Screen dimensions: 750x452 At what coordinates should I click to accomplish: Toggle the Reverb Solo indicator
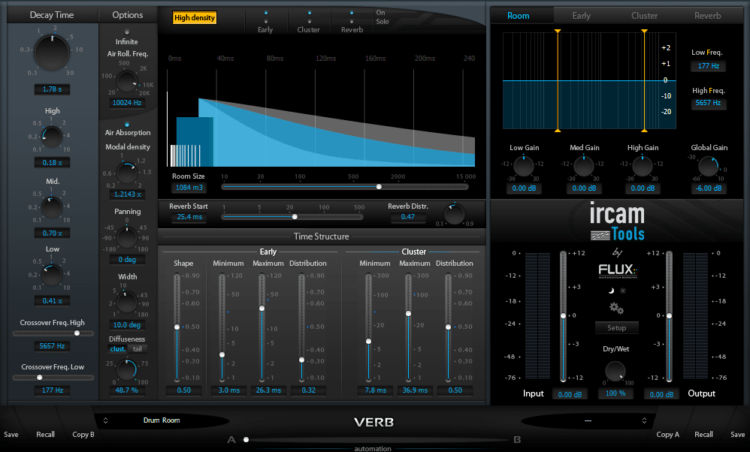pos(352,22)
